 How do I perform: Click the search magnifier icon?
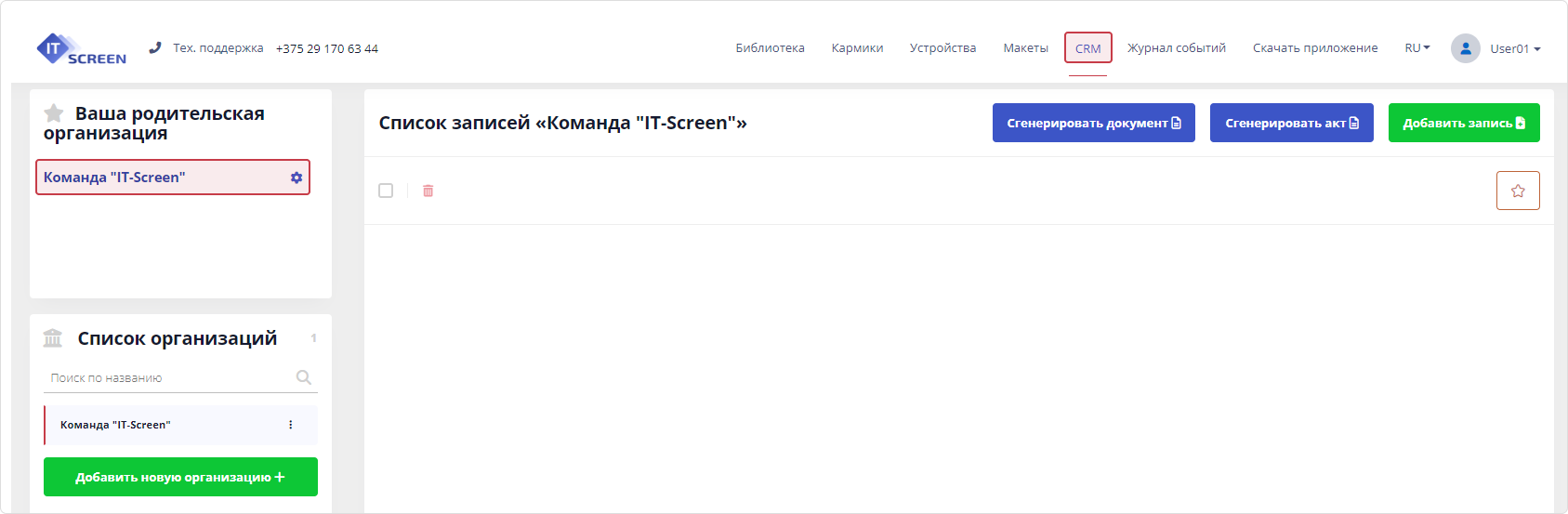(x=304, y=377)
